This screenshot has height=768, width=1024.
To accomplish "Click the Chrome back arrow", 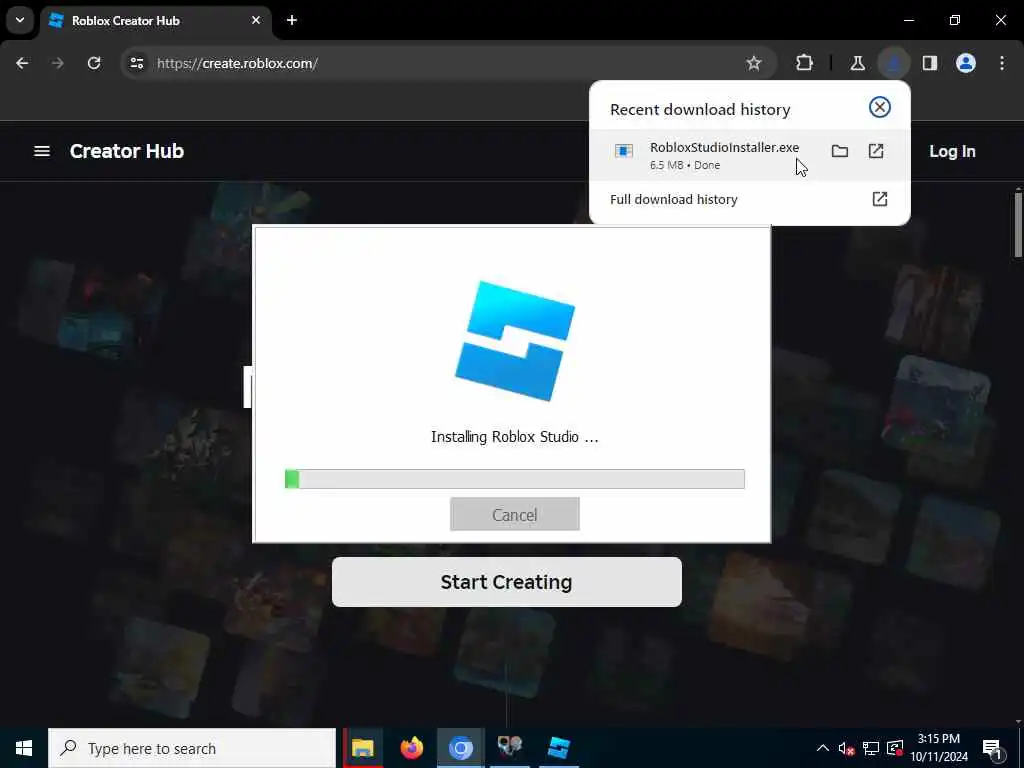I will pos(22,63).
